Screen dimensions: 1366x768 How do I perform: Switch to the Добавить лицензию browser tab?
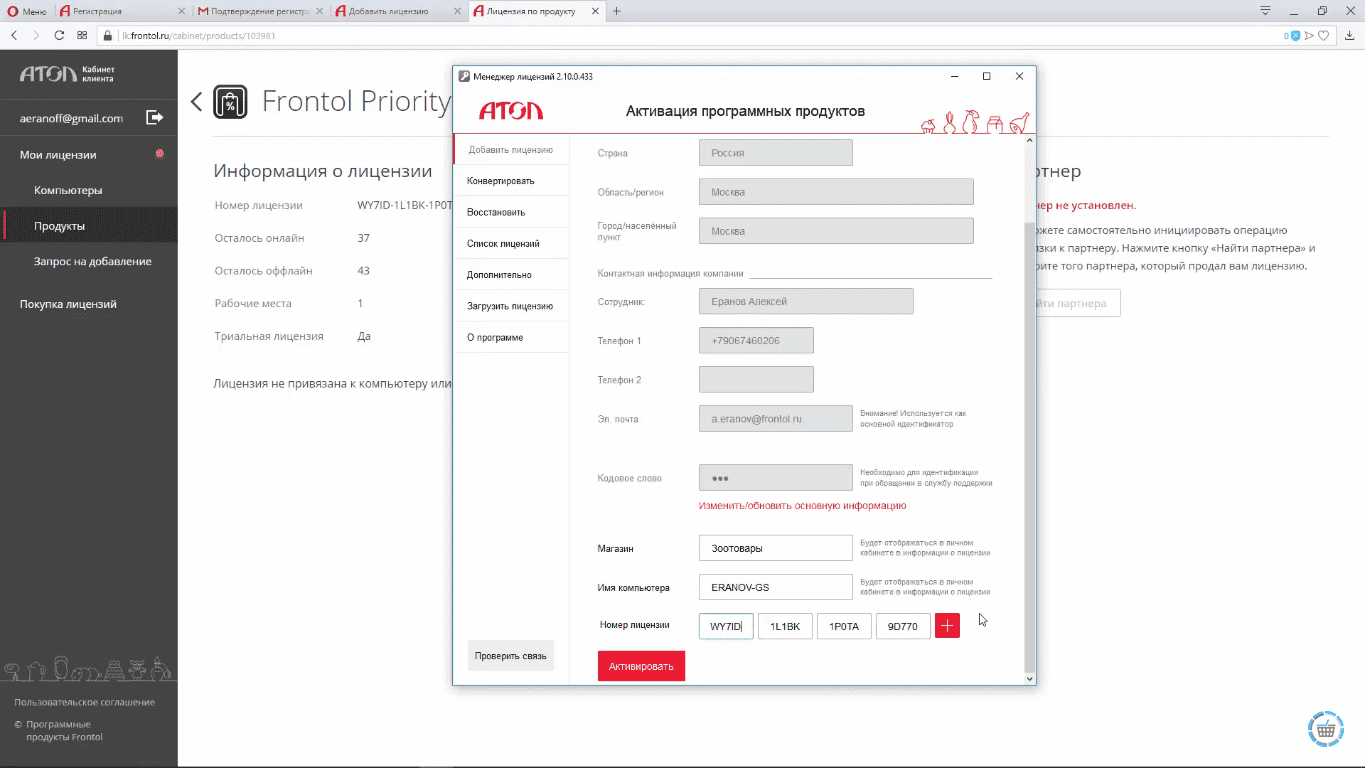398,11
